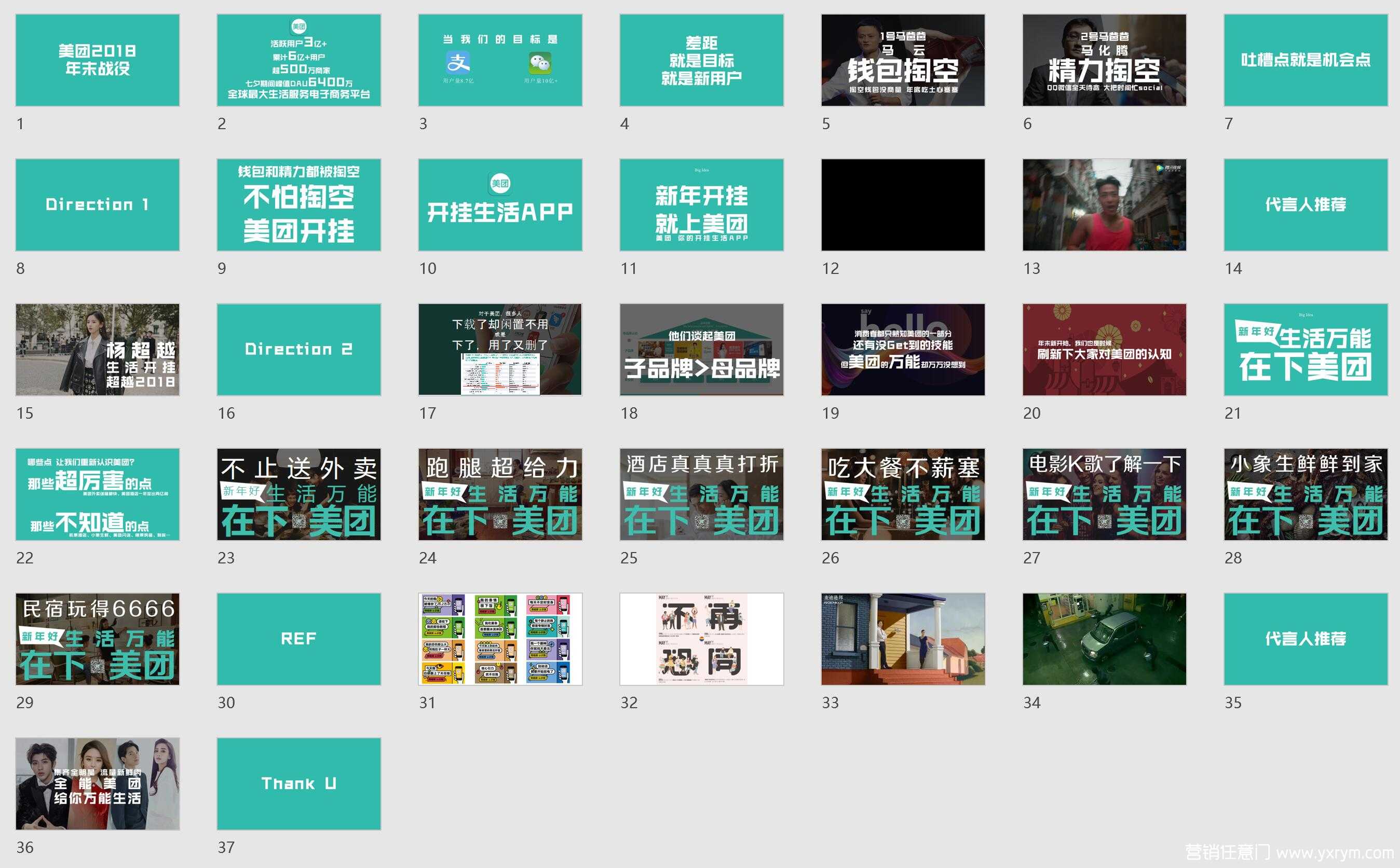Click slide 34 with the overhead car shot
The image size is (1400, 868).
click(1104, 639)
